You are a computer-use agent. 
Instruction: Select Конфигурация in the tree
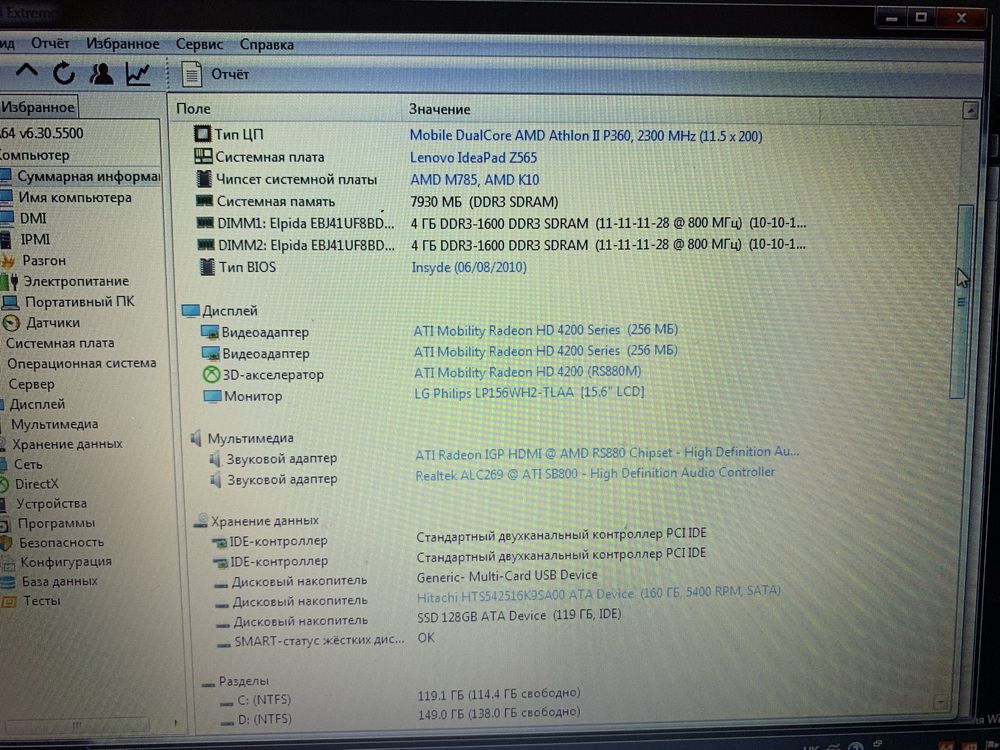pos(66,562)
